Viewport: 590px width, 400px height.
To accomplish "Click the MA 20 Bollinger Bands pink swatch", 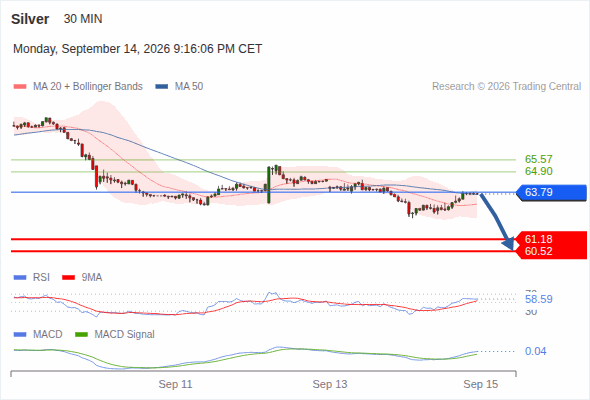I will coord(20,87).
